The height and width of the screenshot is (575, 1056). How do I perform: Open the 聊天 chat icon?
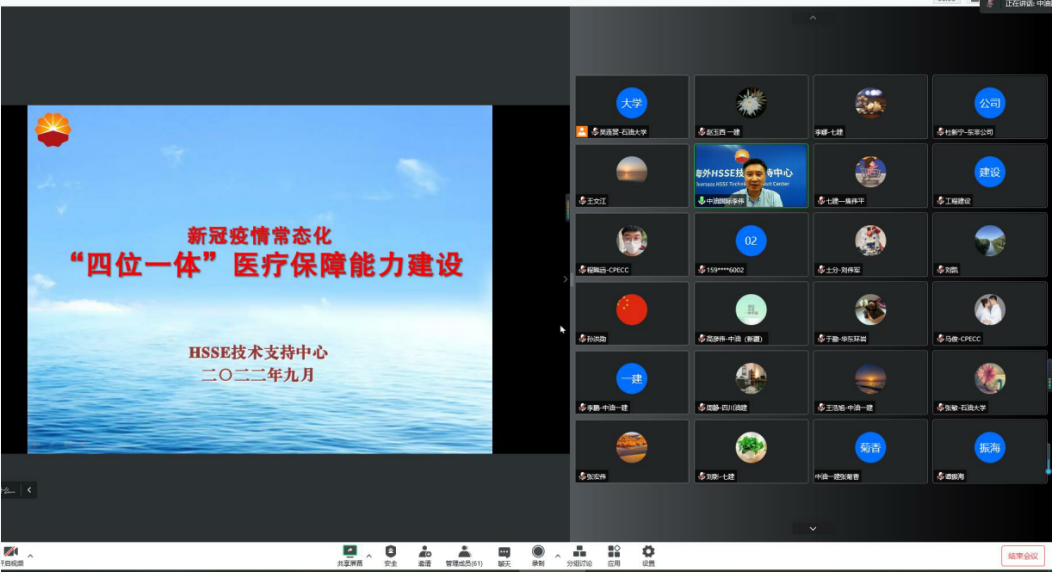pyautogui.click(x=504, y=554)
